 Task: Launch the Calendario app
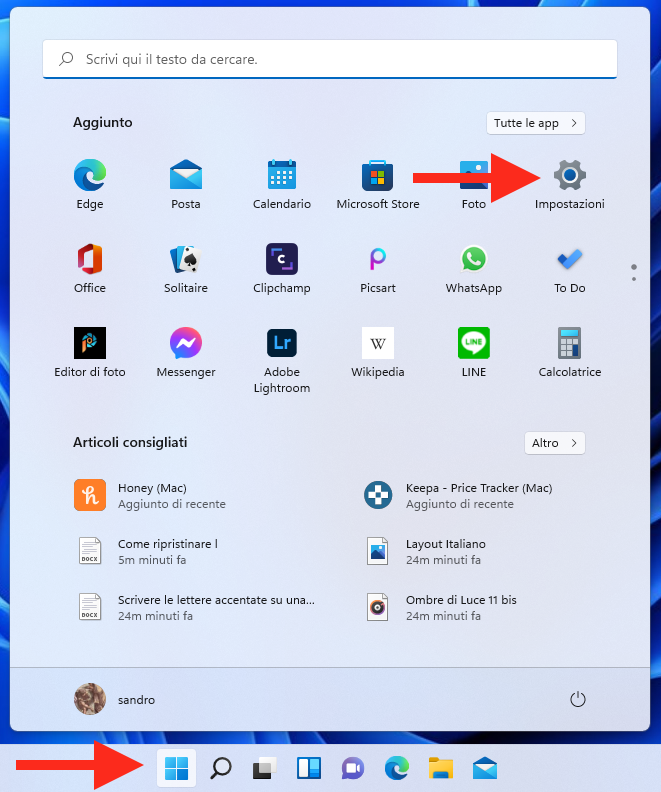click(x=282, y=184)
